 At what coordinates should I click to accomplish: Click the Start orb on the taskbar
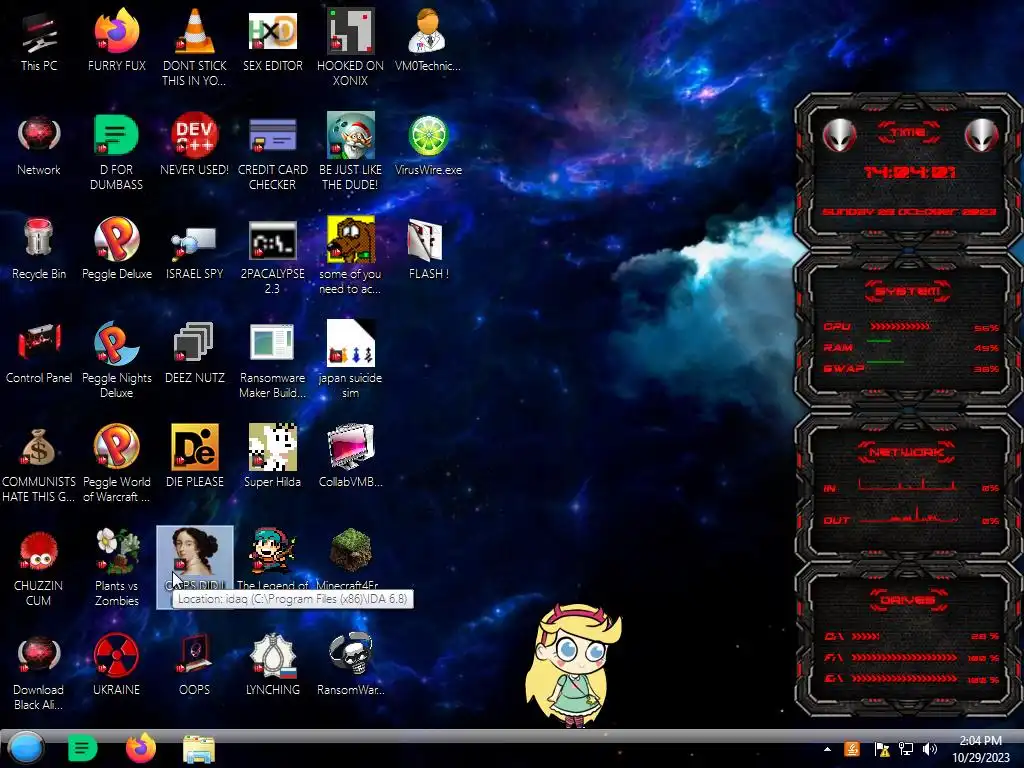(x=25, y=749)
